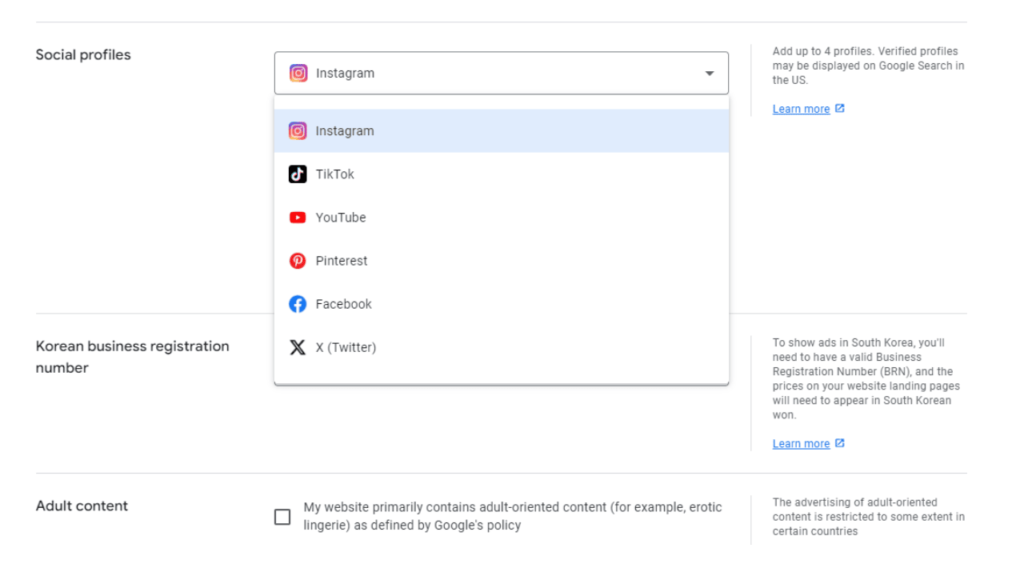The height and width of the screenshot is (576, 1024).
Task: Open Learn more link for Social profiles
Action: point(801,109)
